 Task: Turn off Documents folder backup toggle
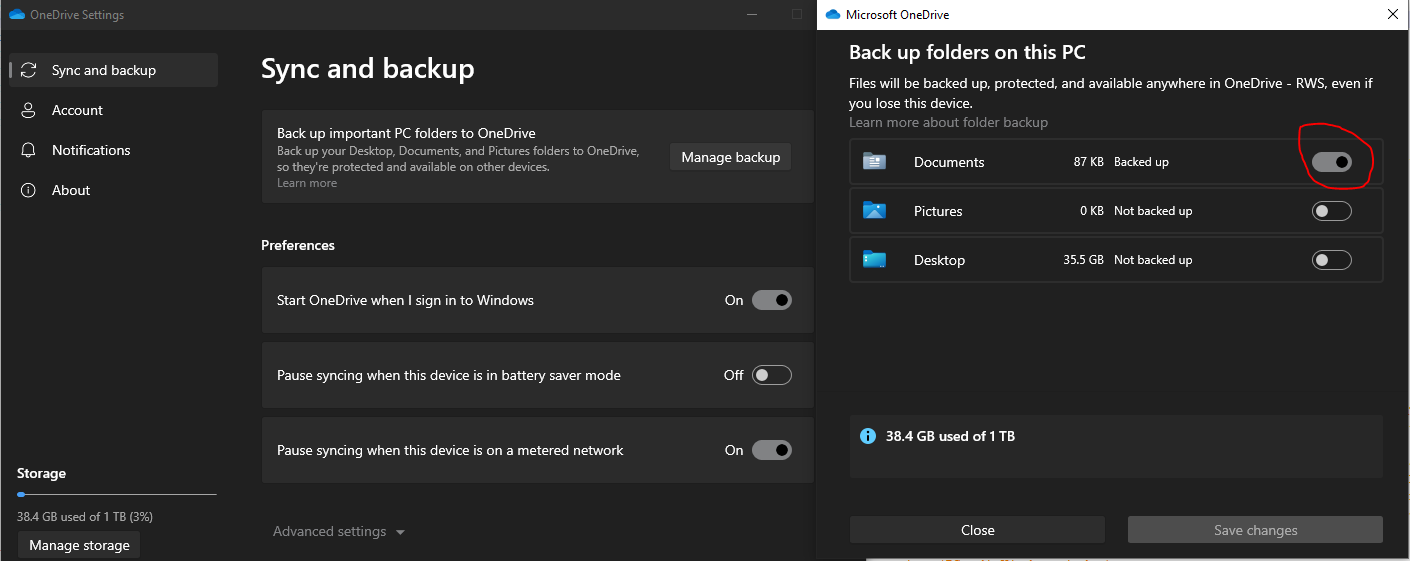coord(1332,162)
